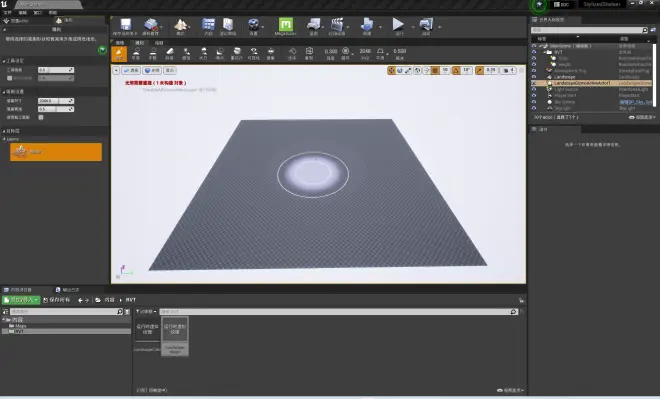
Task: Select the translate gizmo mode icon
Action: click(x=391, y=70)
